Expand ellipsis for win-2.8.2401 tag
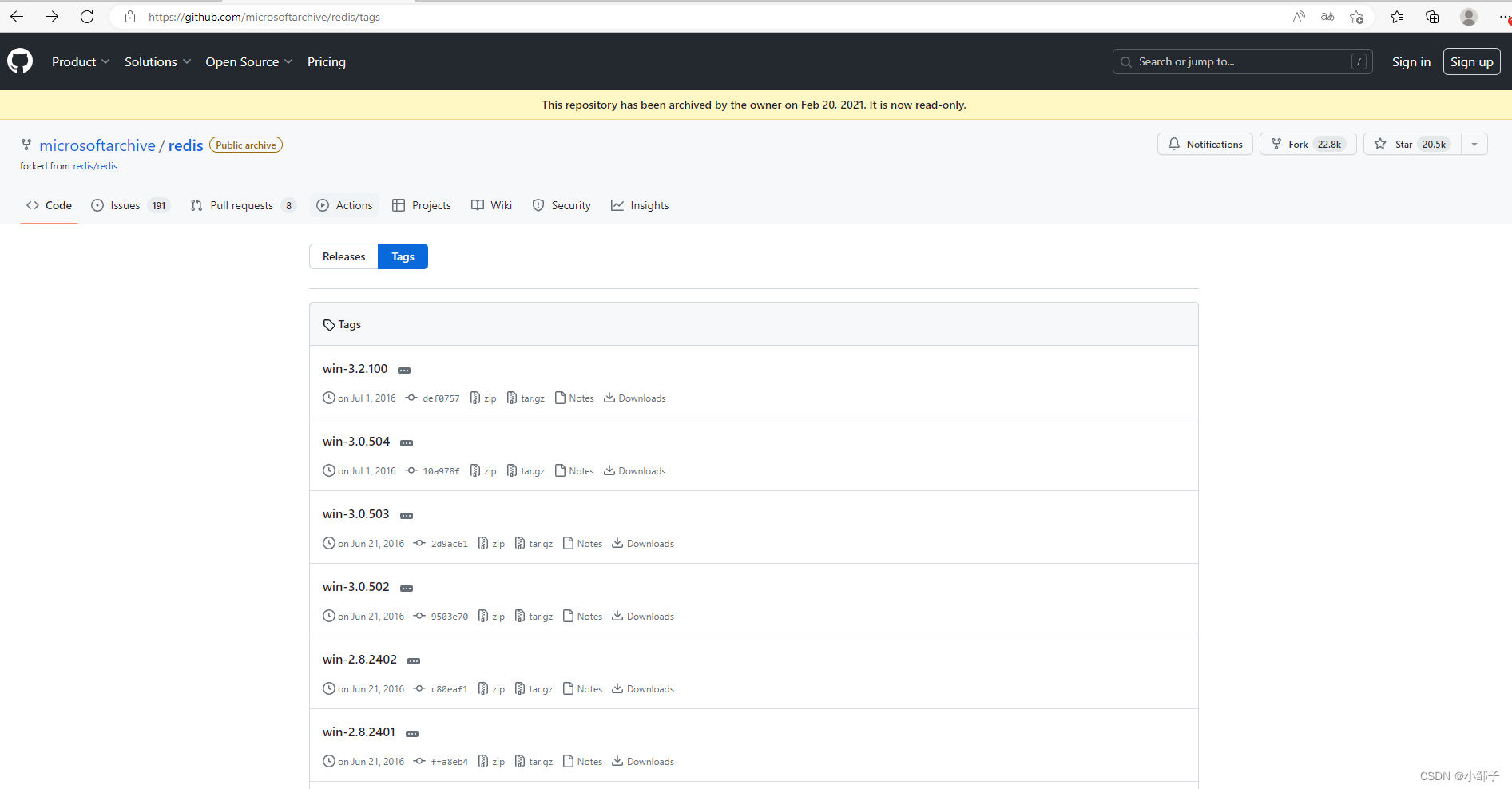Viewport: 1512px width, 789px height. point(412,733)
